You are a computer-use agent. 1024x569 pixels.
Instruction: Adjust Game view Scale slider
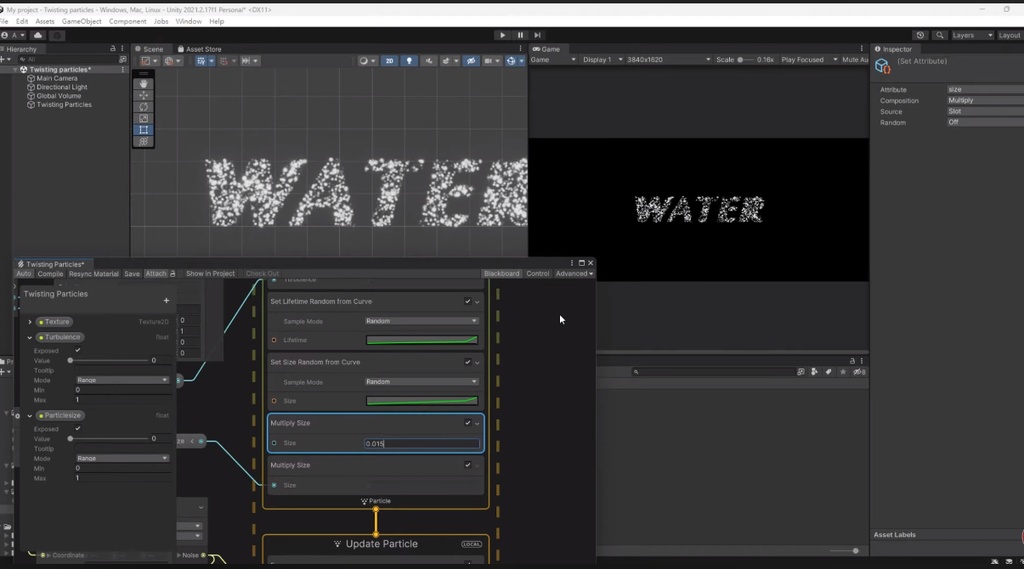[x=745, y=60]
